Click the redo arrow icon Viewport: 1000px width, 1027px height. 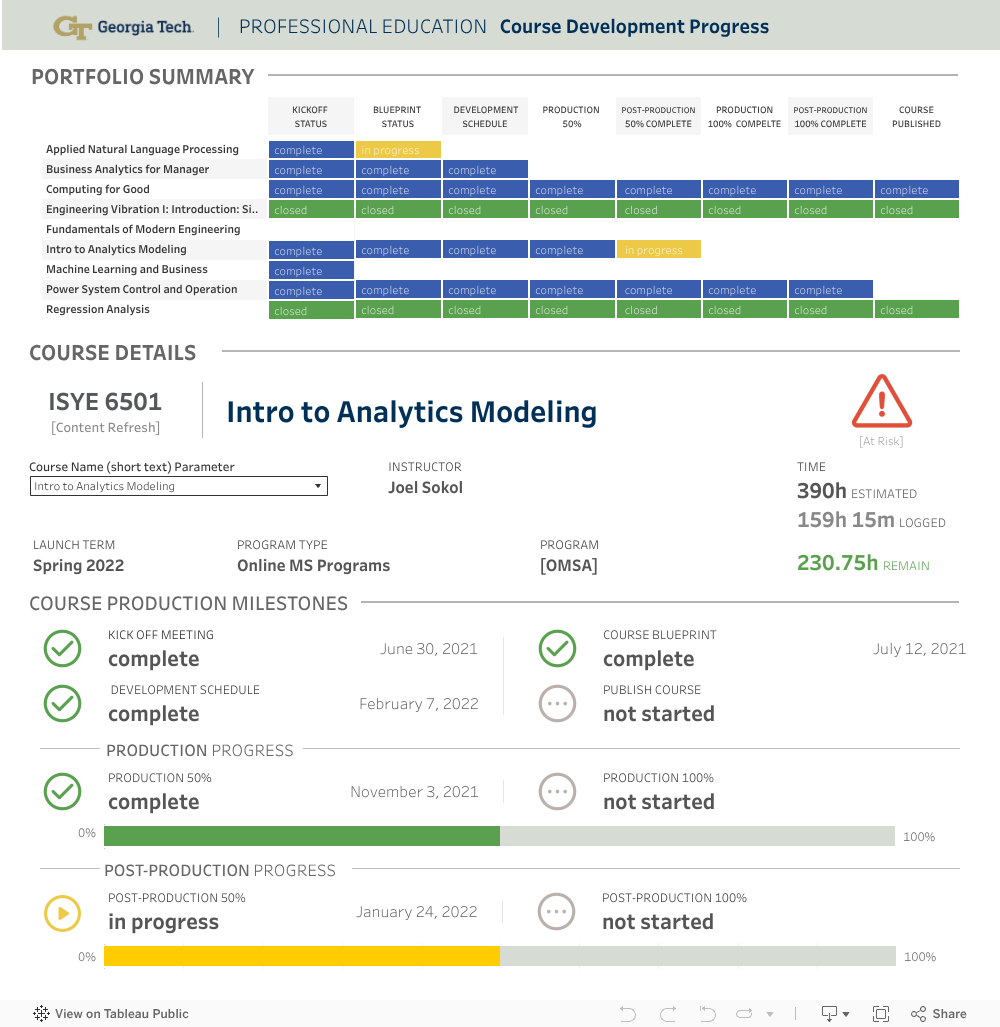pyautogui.click(x=668, y=1014)
